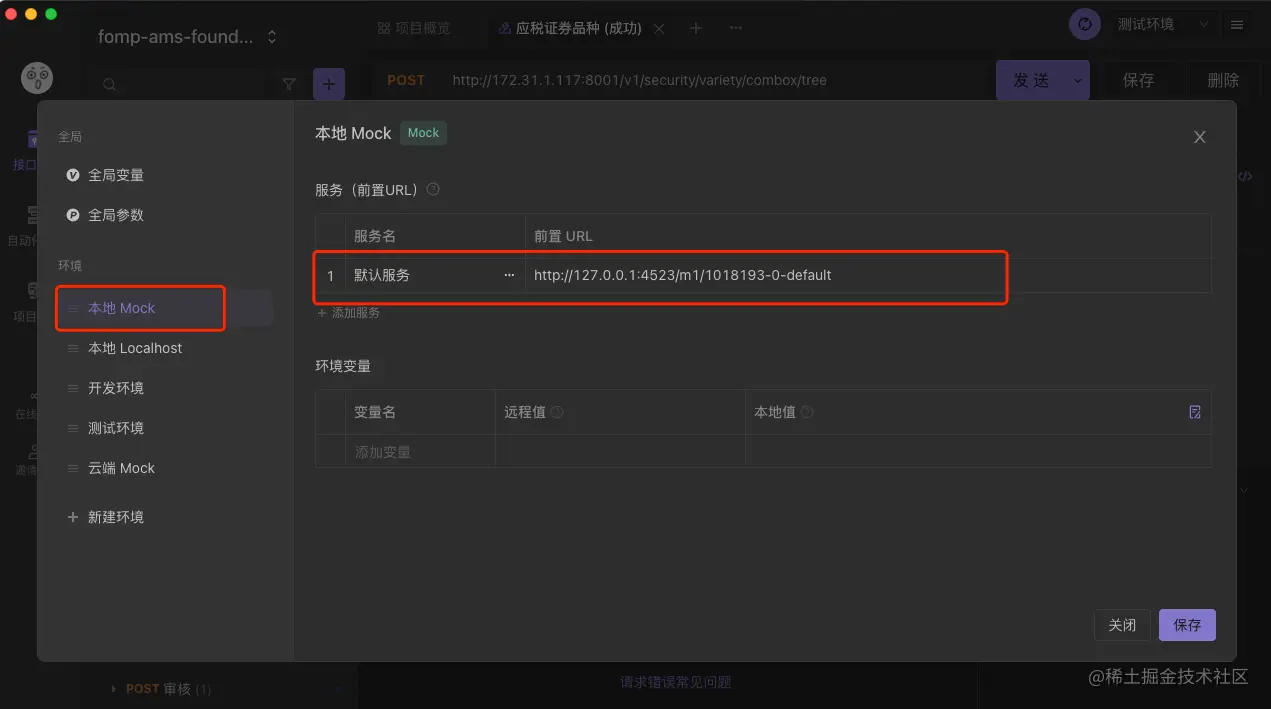Edit the 前置 URL http://127.0.0.1:4523 field

[x=868, y=275]
